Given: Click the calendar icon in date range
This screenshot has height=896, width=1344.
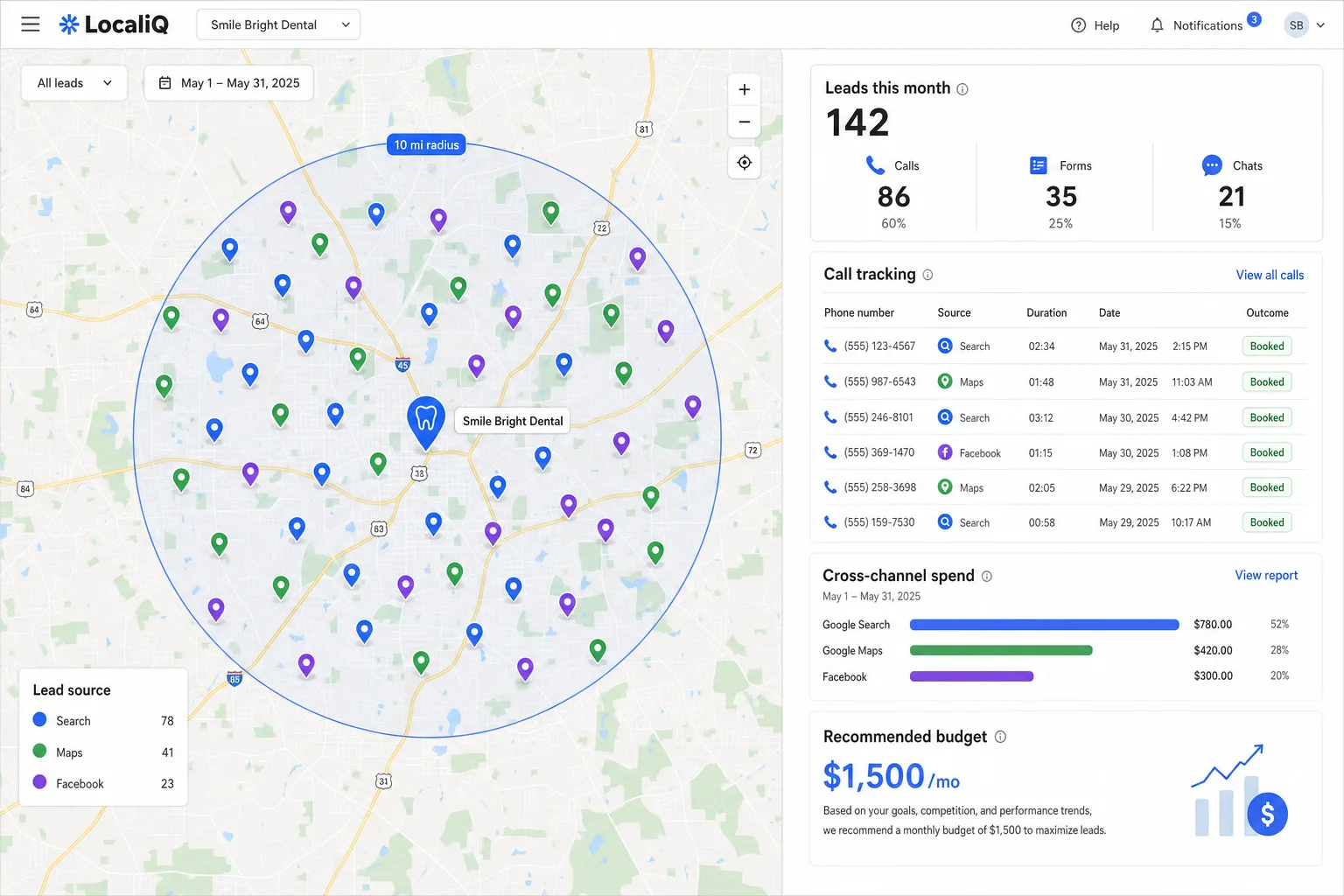Looking at the screenshot, I should [164, 83].
